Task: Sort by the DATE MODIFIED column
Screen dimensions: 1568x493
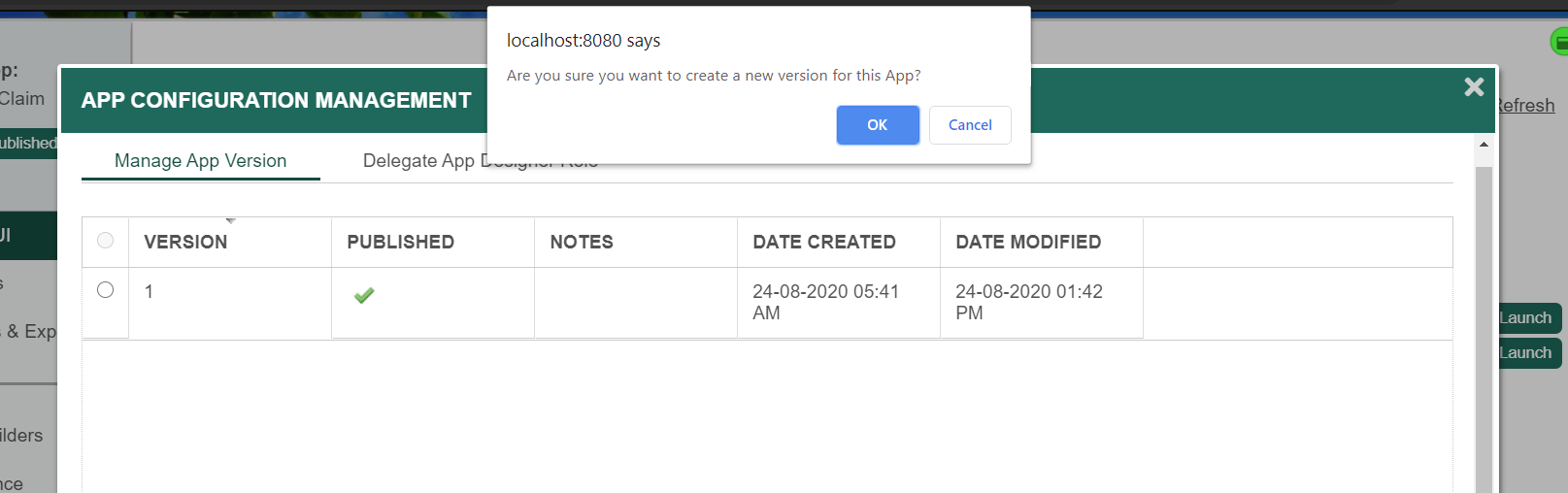Action: [1028, 243]
